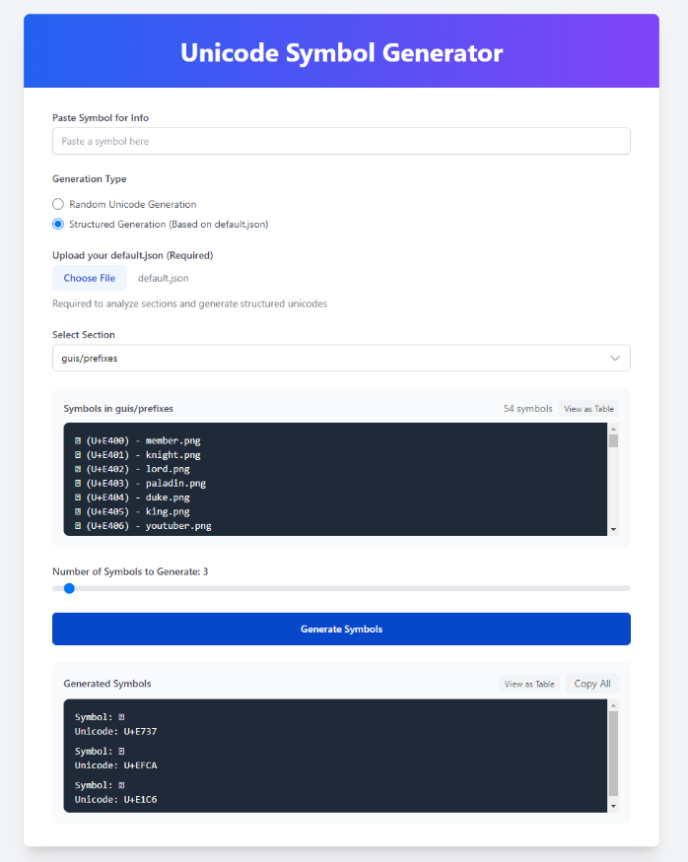Click the number of symbols slider handle

click(69, 588)
